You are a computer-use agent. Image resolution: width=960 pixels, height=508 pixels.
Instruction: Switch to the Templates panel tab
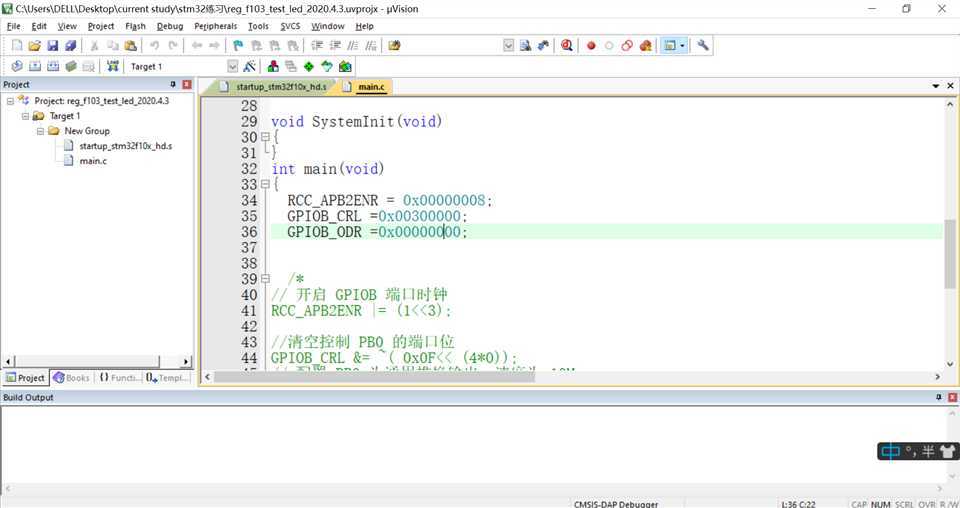point(167,378)
